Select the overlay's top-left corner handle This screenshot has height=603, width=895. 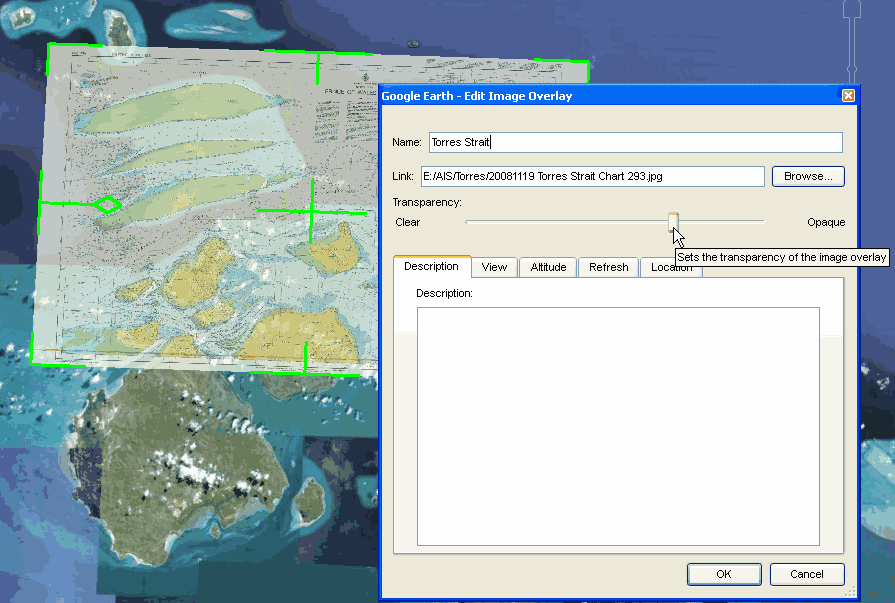pos(52,47)
